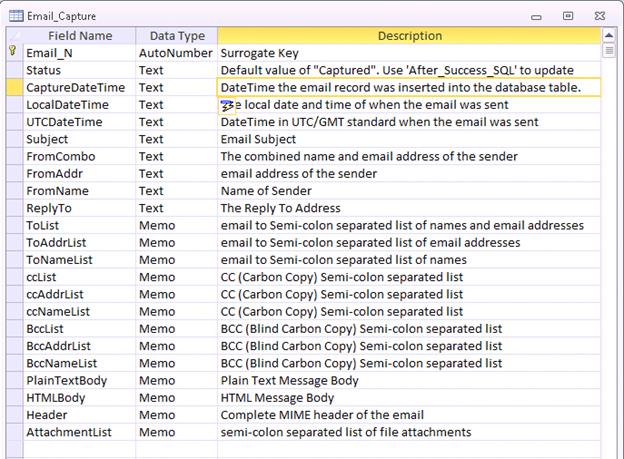Click the Data Type column header
The height and width of the screenshot is (459, 624).
click(175, 36)
